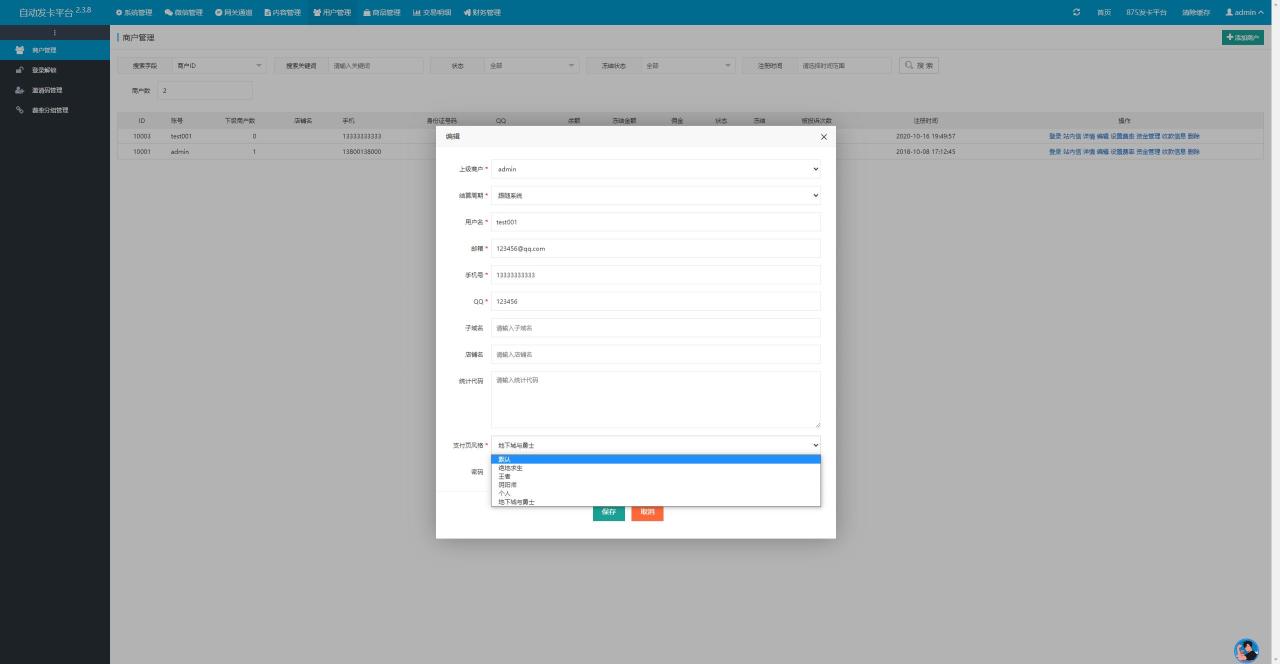Click the 邀请码管理 sidebar icon

[20, 90]
